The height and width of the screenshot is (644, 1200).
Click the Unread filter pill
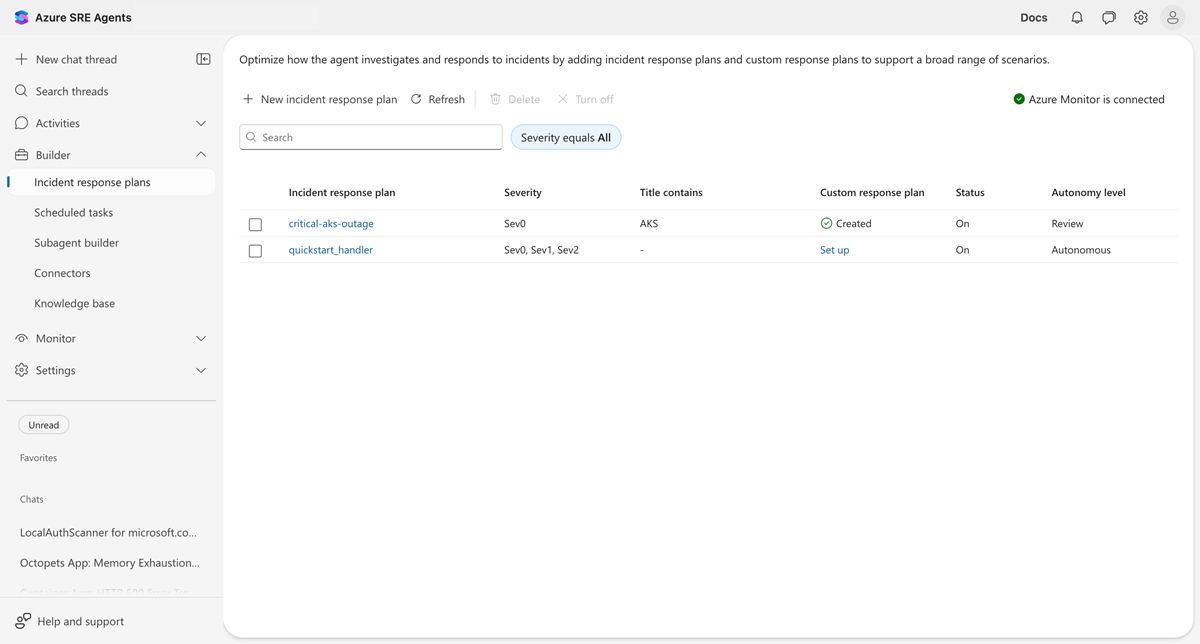pyautogui.click(x=44, y=425)
